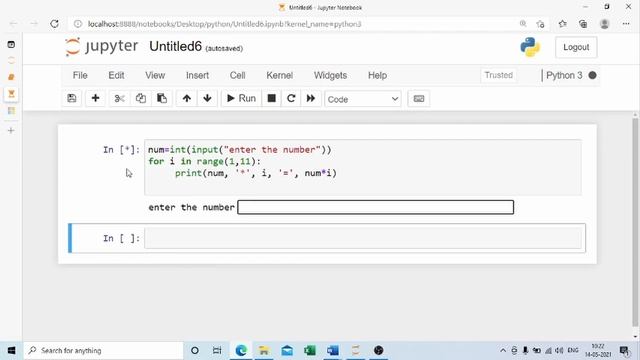This screenshot has height=360, width=640.
Task: Click the taskbar search box
Action: (x=103, y=350)
